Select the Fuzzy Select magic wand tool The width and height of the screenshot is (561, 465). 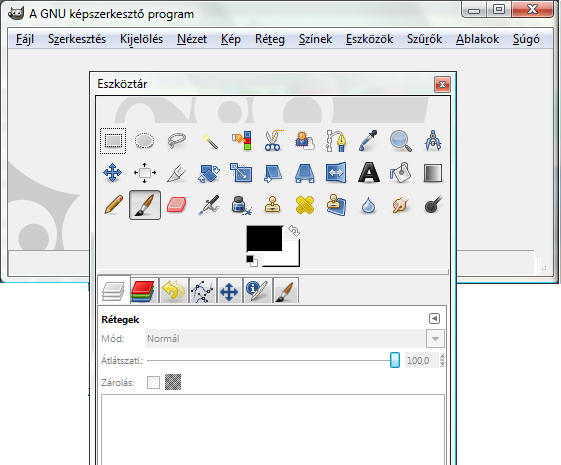click(210, 141)
